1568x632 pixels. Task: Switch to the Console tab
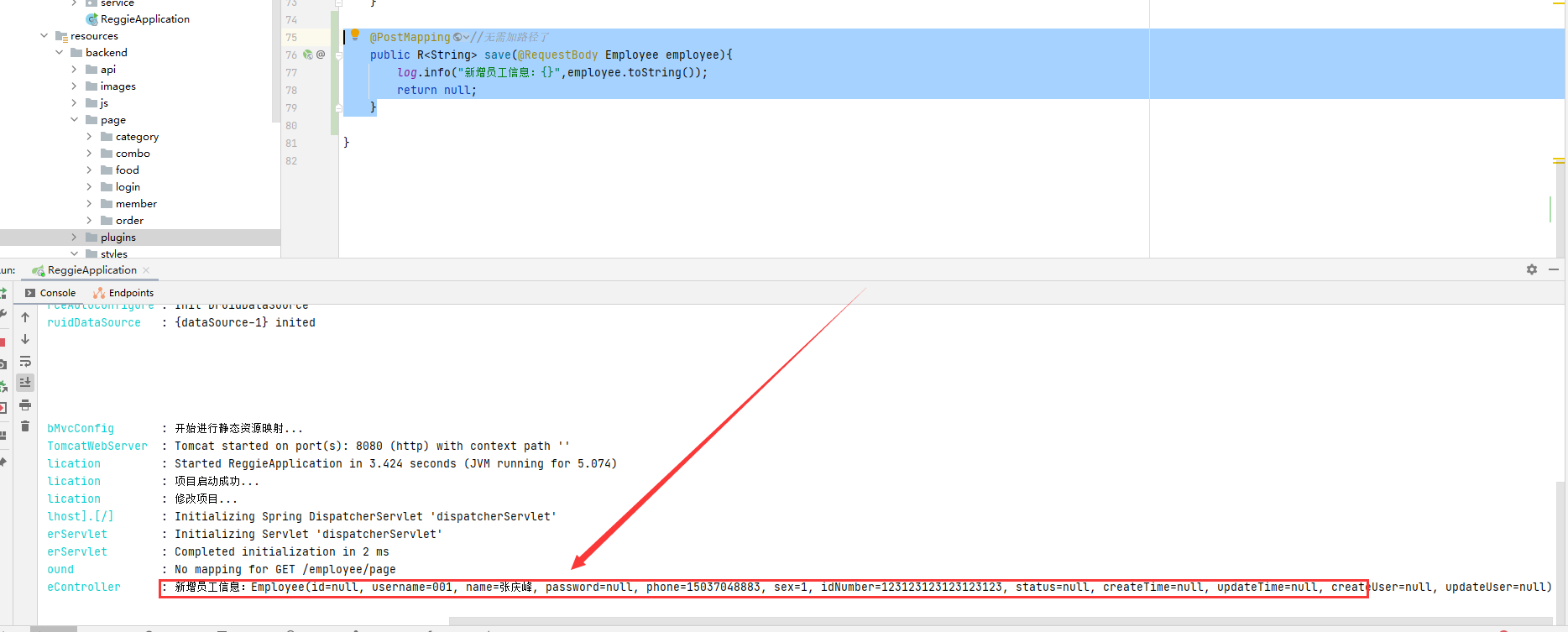(x=50, y=293)
